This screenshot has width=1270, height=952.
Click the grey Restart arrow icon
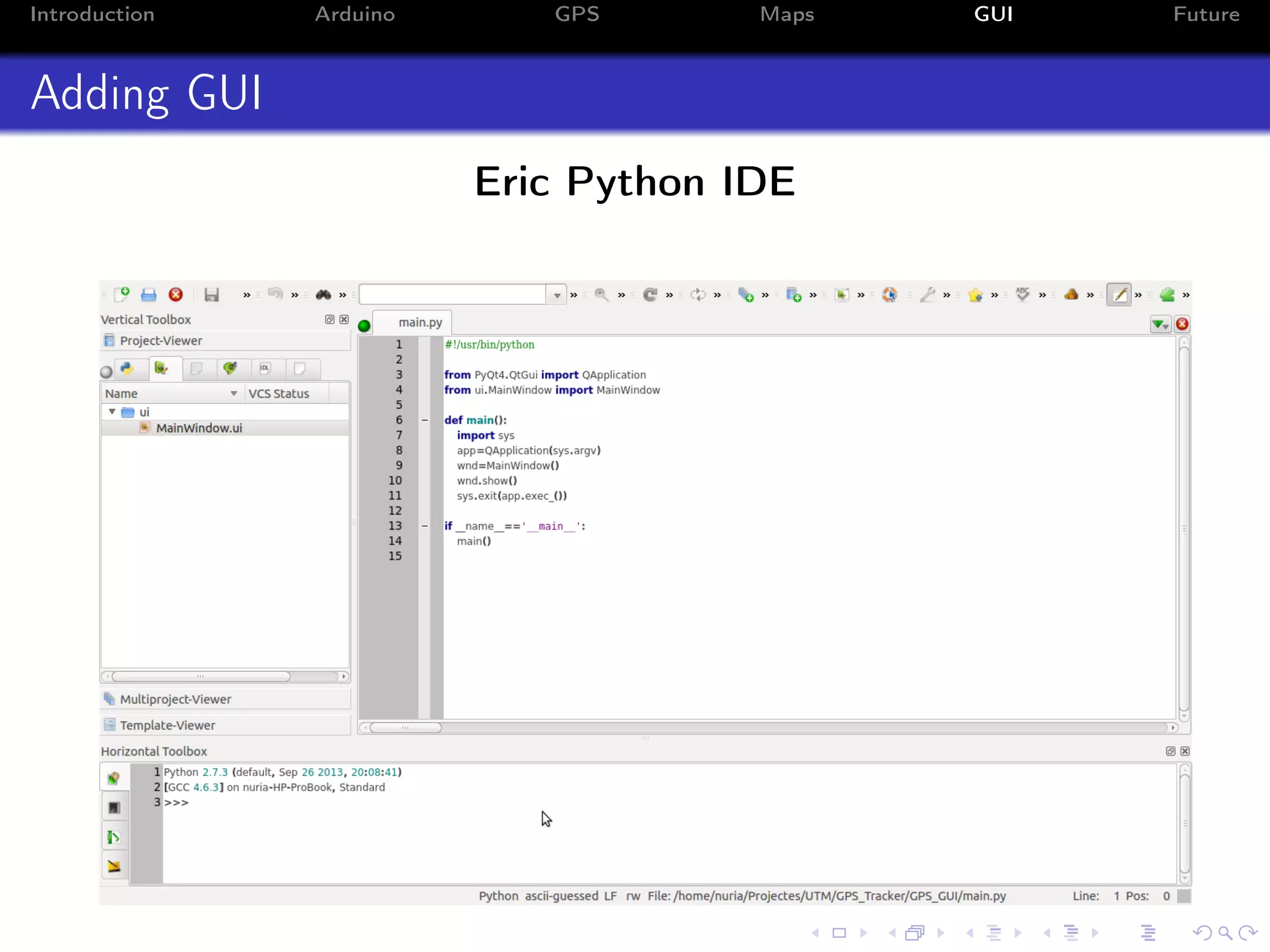[x=650, y=294]
